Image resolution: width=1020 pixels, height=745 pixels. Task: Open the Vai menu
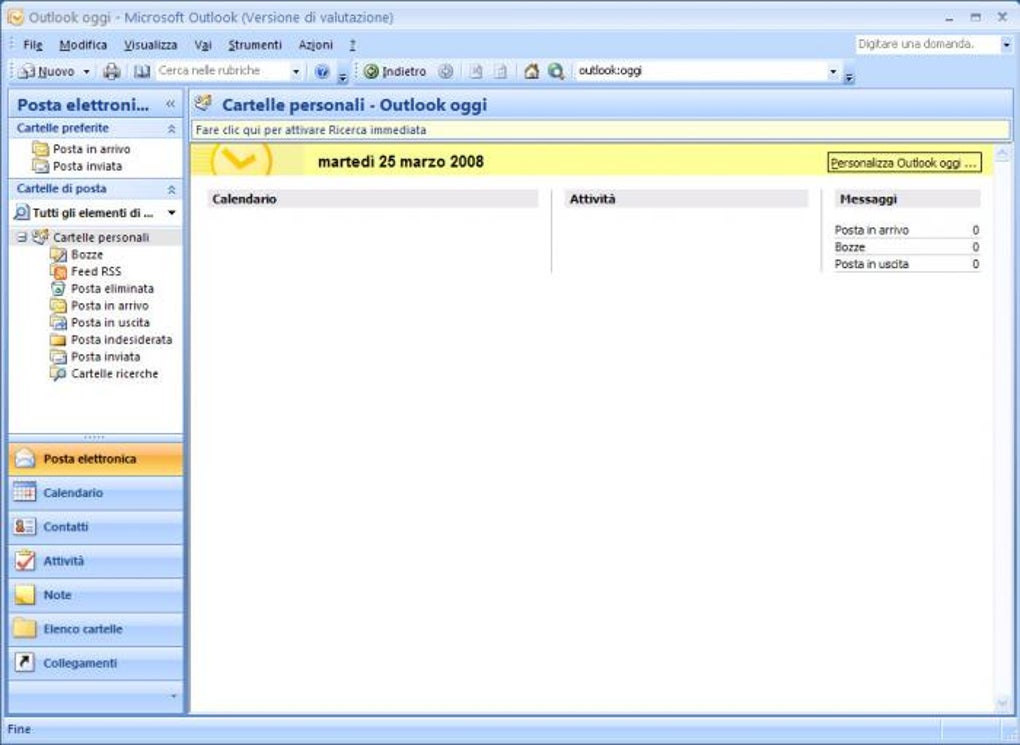[203, 45]
